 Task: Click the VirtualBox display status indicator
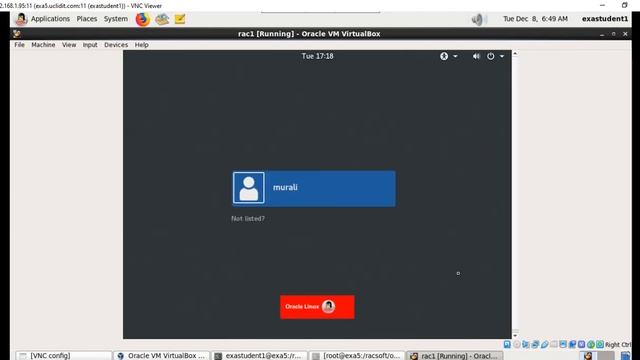pos(563,344)
